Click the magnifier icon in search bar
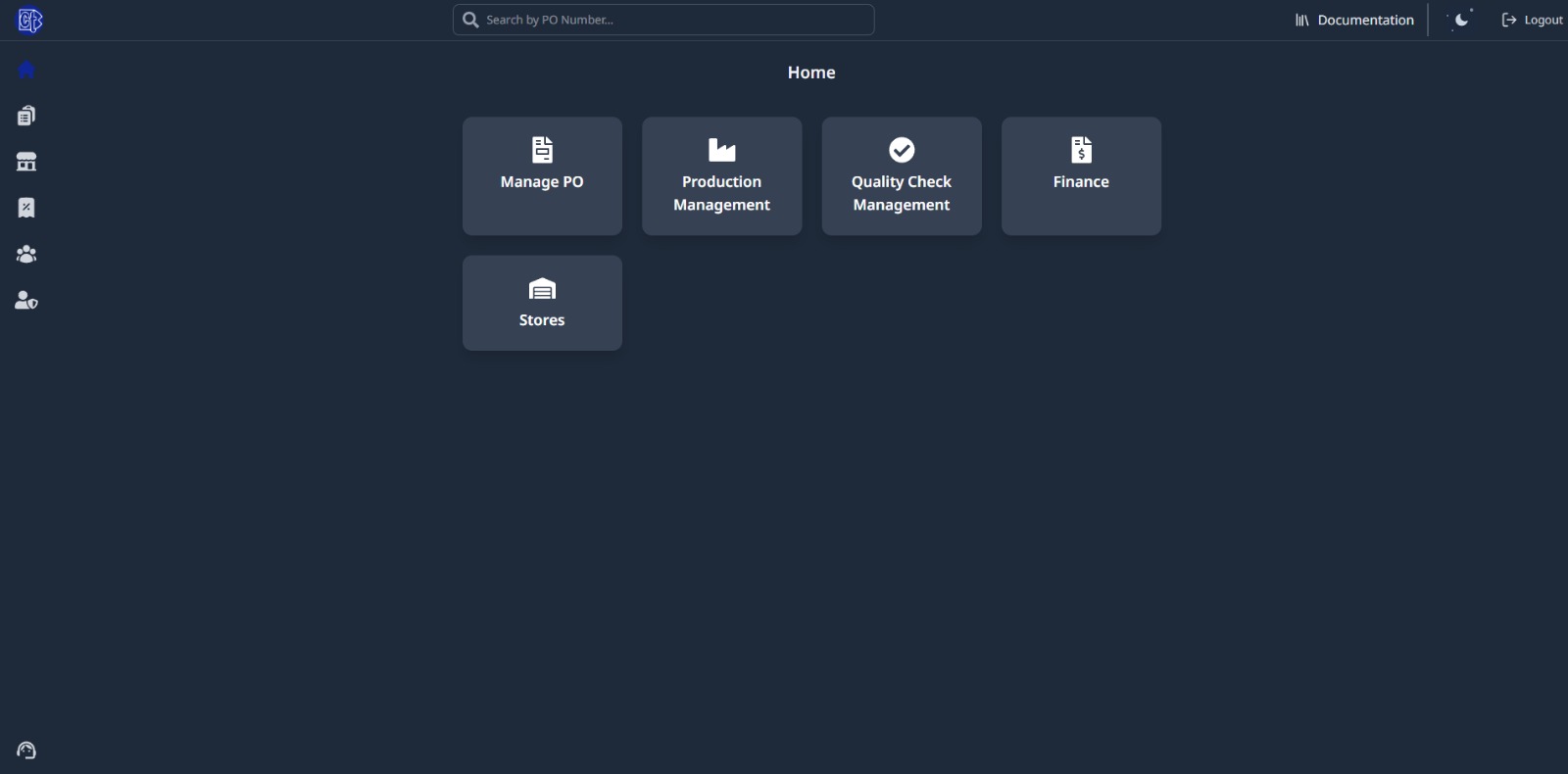The width and height of the screenshot is (1568, 774). click(x=470, y=20)
